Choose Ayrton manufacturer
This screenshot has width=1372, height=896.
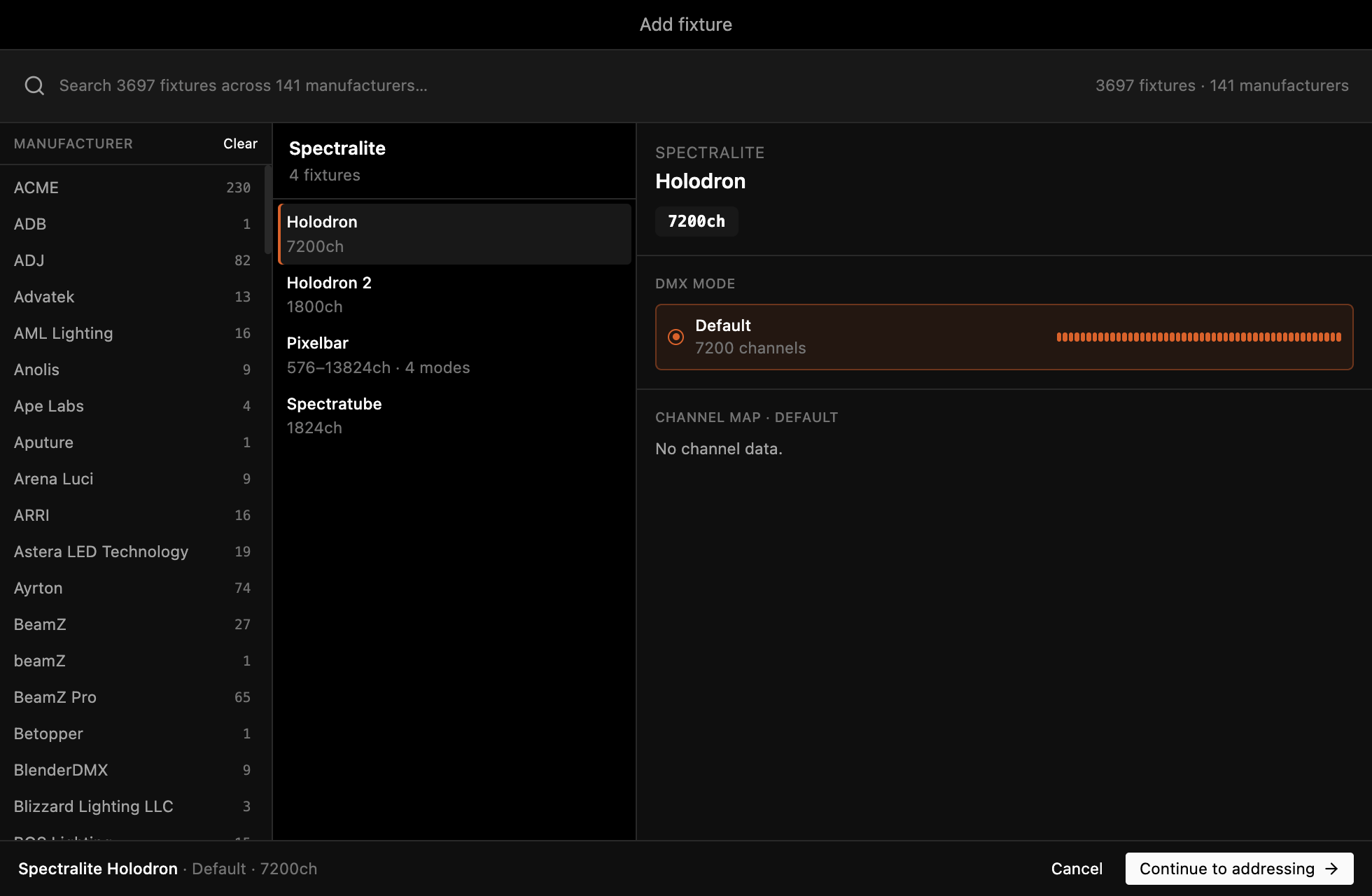pos(132,588)
